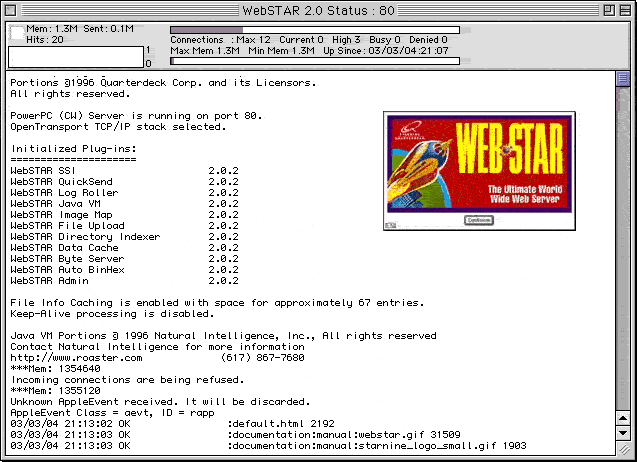Viewport: 637px width, 462px height.
Task: Click the 'Min Mem 1.3M' readout
Action: coord(281,51)
